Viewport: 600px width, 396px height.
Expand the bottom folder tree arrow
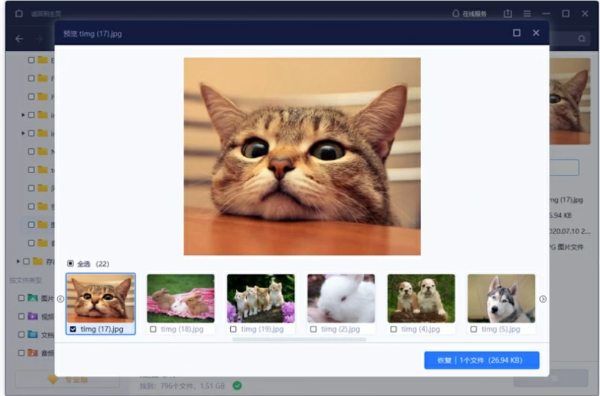click(18, 261)
